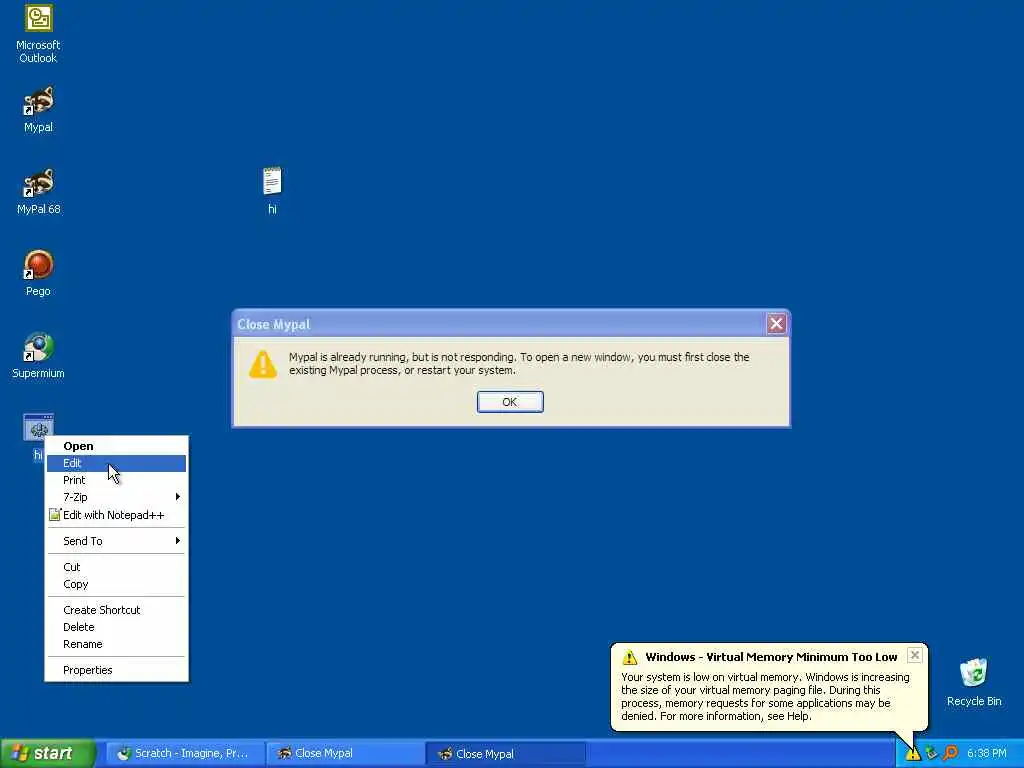The image size is (1024, 768).
Task: Click OK in the Close Mypal dialog
Action: [509, 402]
